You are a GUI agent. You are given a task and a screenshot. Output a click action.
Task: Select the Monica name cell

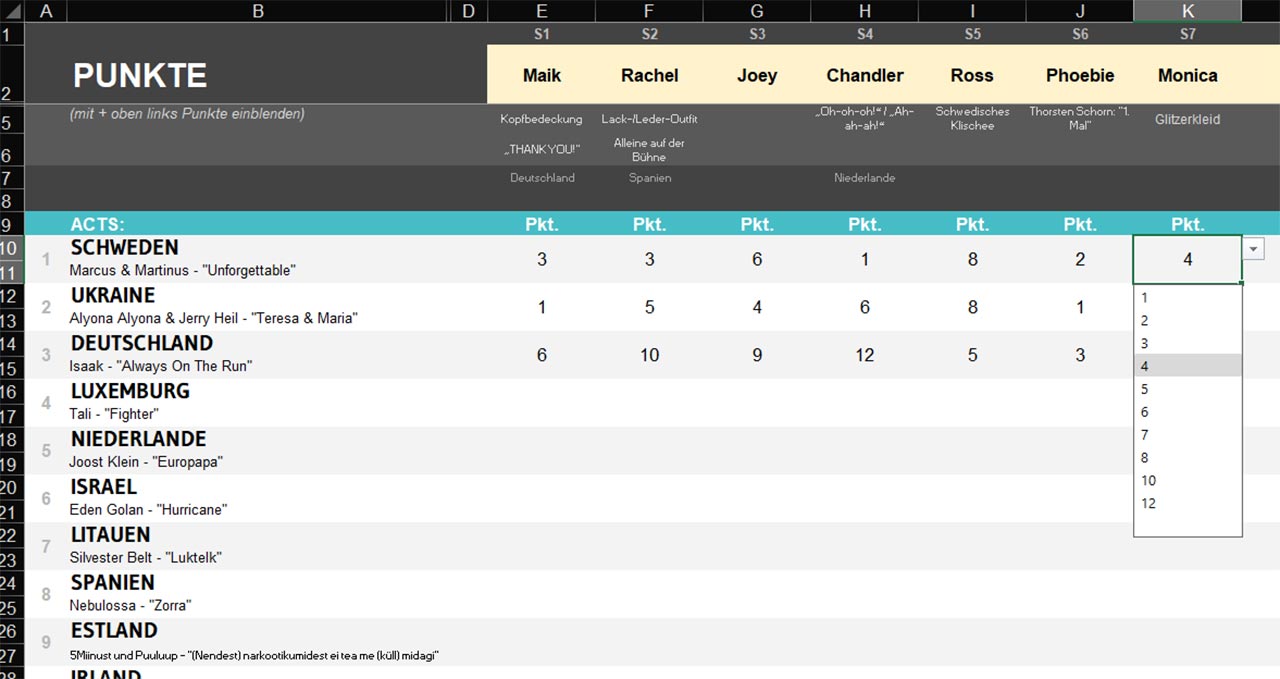[x=1187, y=76]
